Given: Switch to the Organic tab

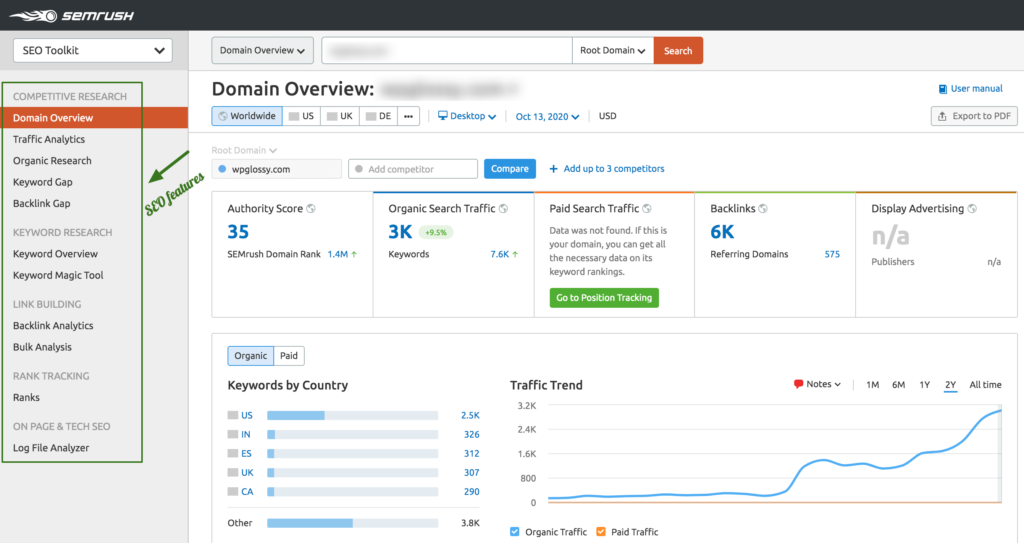Looking at the screenshot, I should (x=251, y=355).
